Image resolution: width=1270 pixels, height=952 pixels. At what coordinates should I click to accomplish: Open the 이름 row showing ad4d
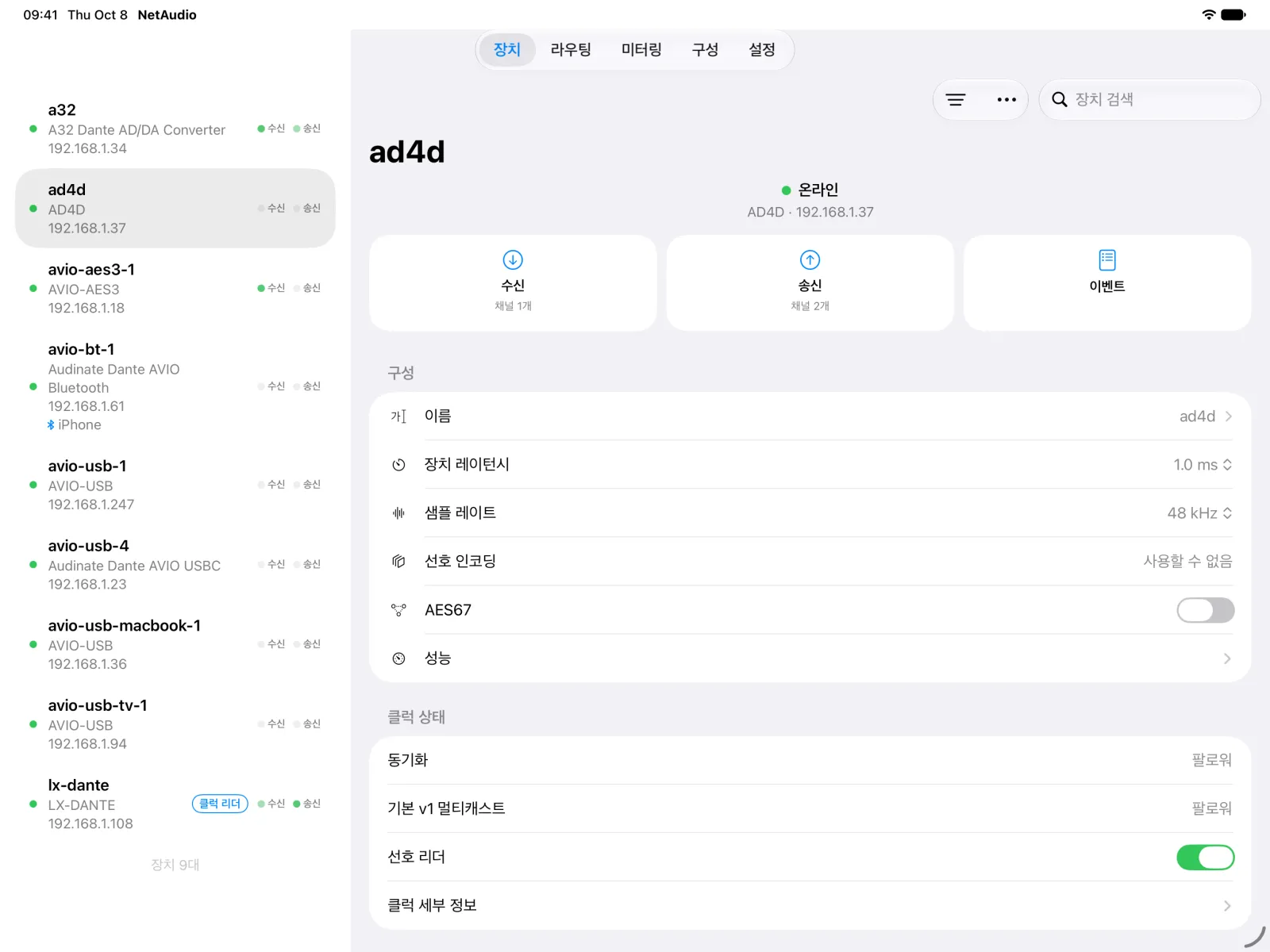810,416
